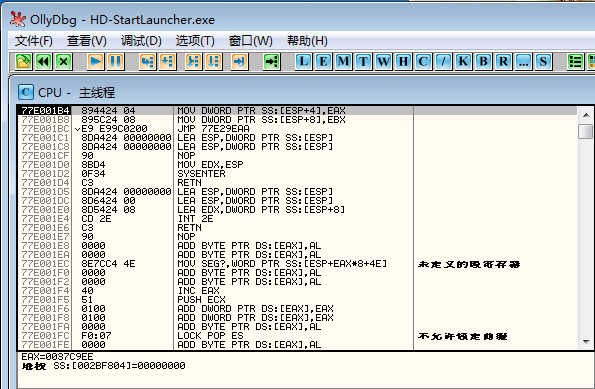Click the disassembly scrollbar thumb
This screenshot has width=595, height=389.
tap(586, 131)
